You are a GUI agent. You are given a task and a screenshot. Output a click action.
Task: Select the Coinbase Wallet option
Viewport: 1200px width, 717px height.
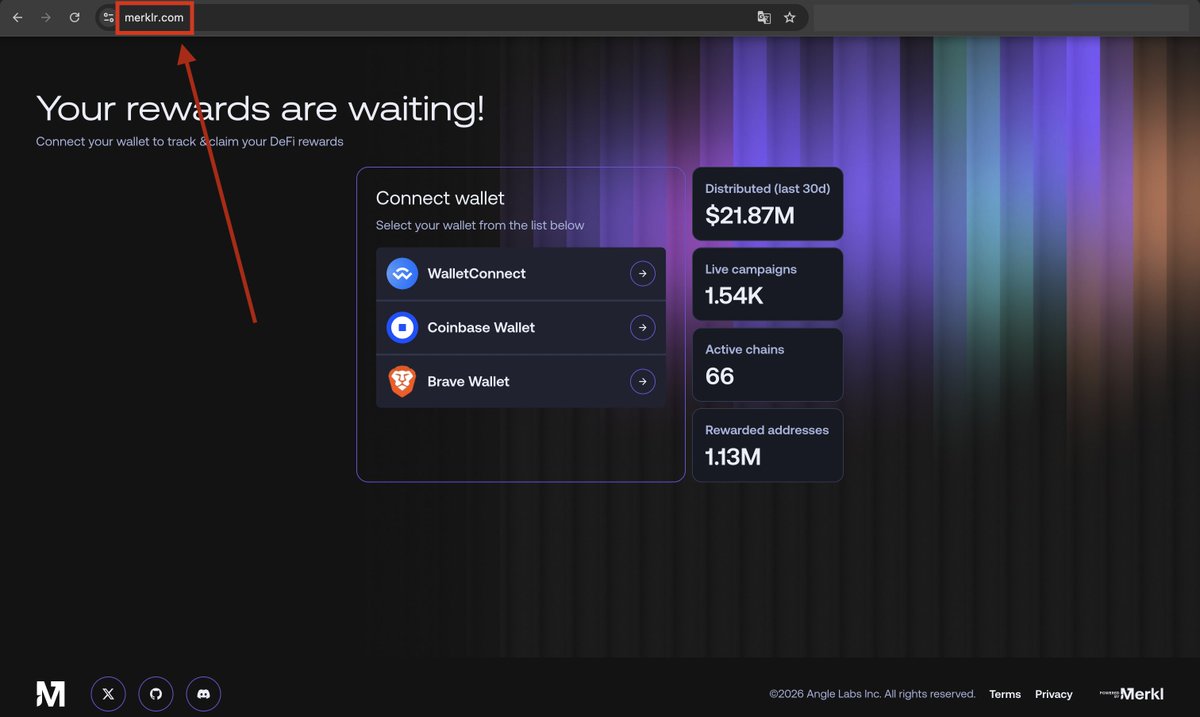coord(521,328)
